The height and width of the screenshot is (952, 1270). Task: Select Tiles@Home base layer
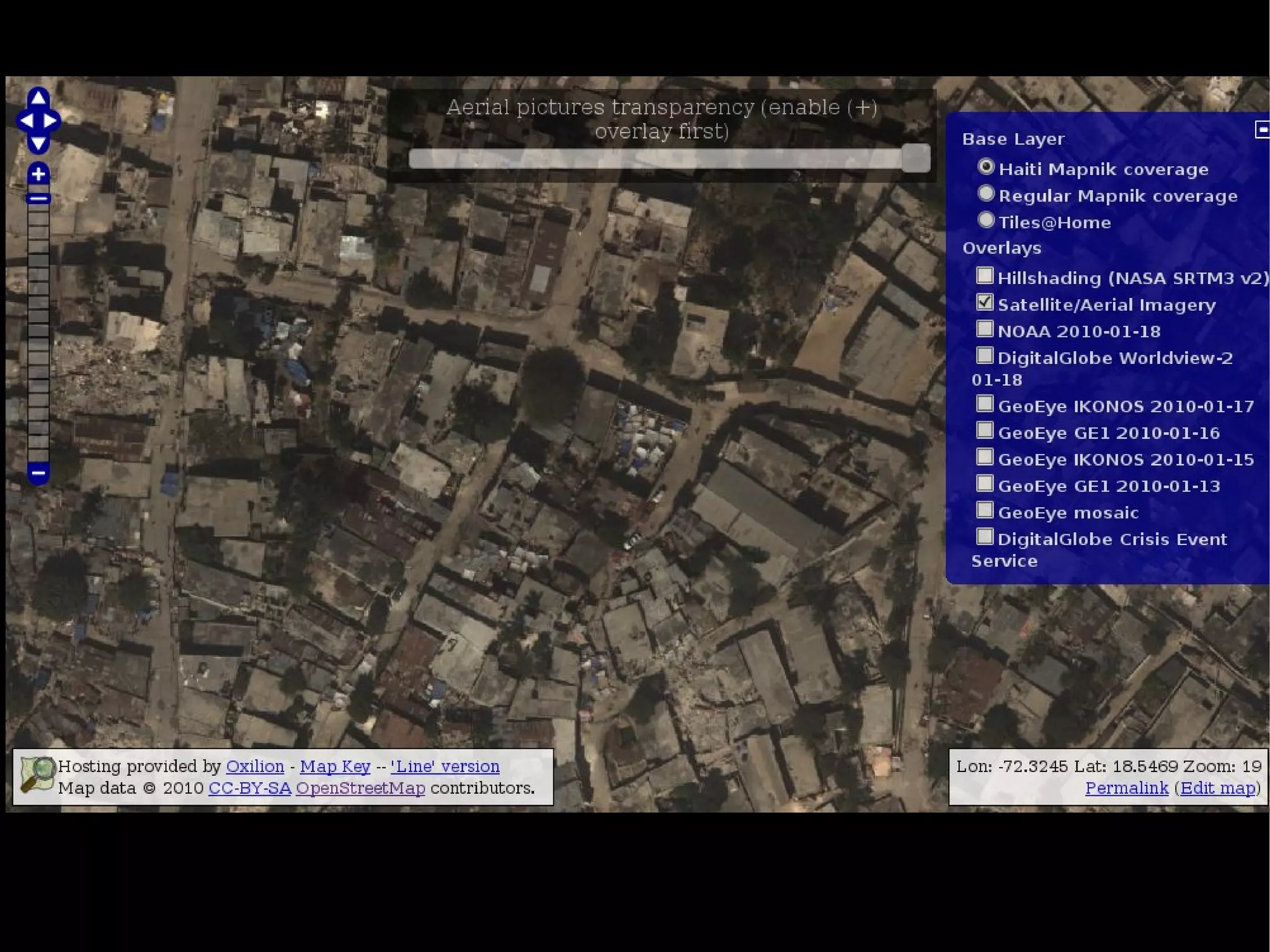(985, 221)
